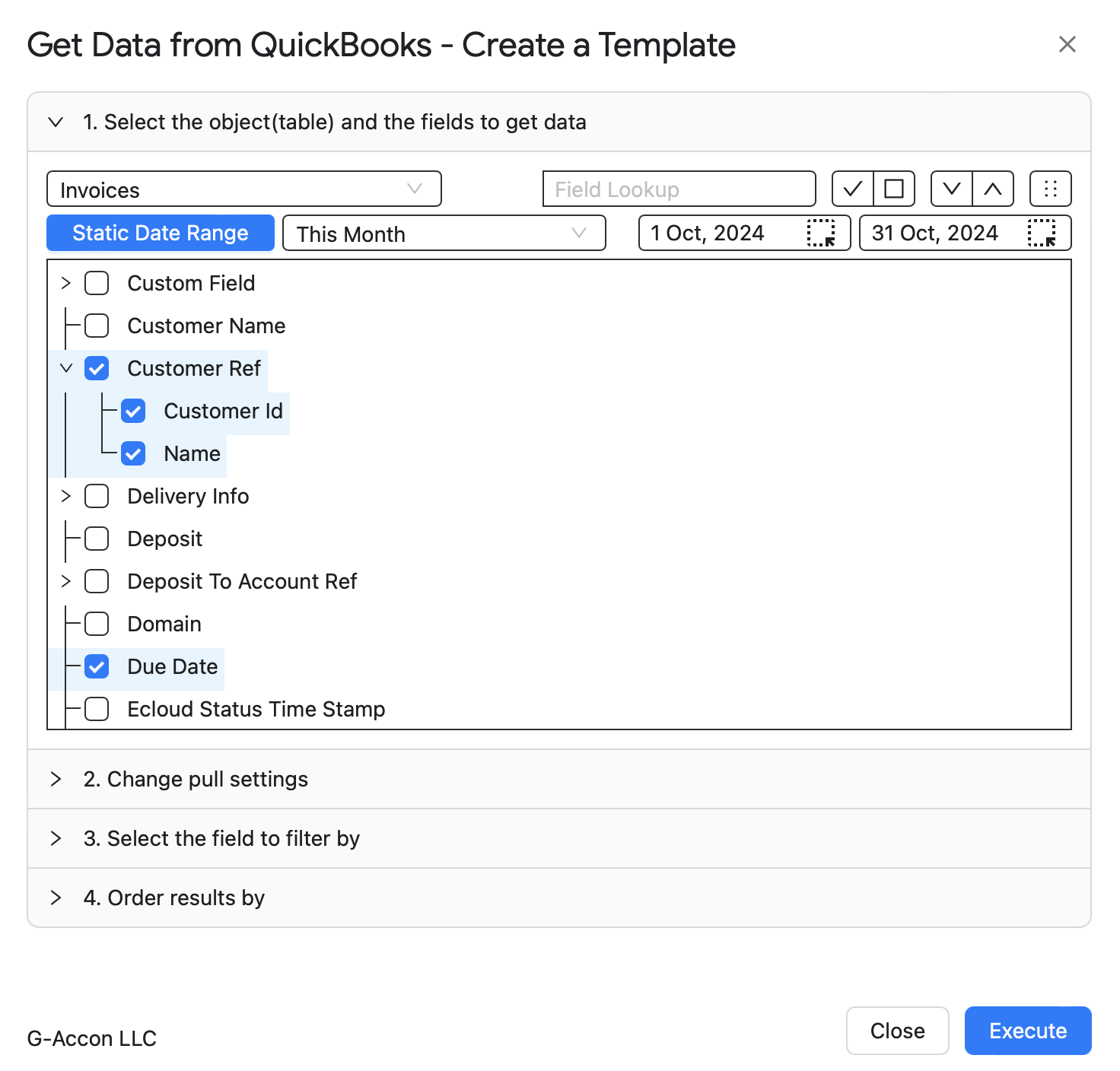Viewport: 1120px width, 1071px height.
Task: Select the Due Date field label
Action: coord(173,666)
